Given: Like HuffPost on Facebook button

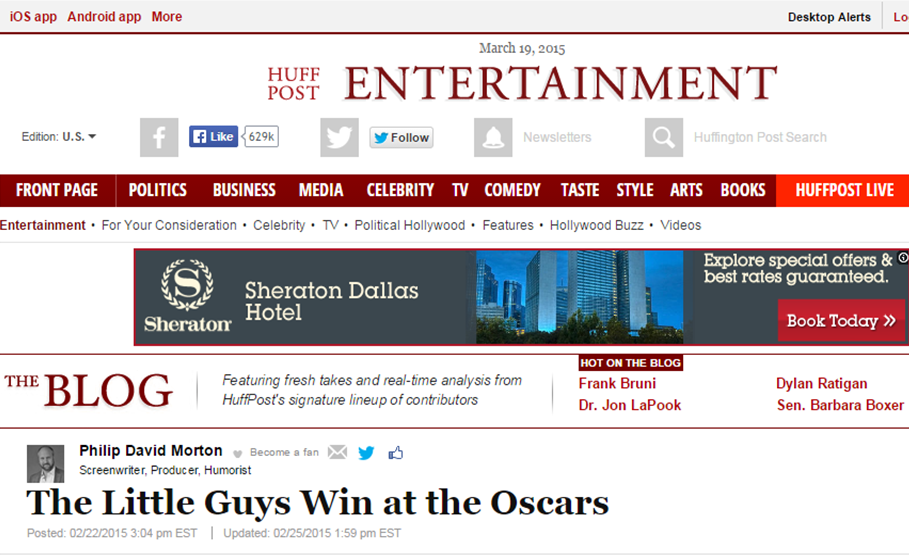Looking at the screenshot, I should pyautogui.click(x=213, y=136).
